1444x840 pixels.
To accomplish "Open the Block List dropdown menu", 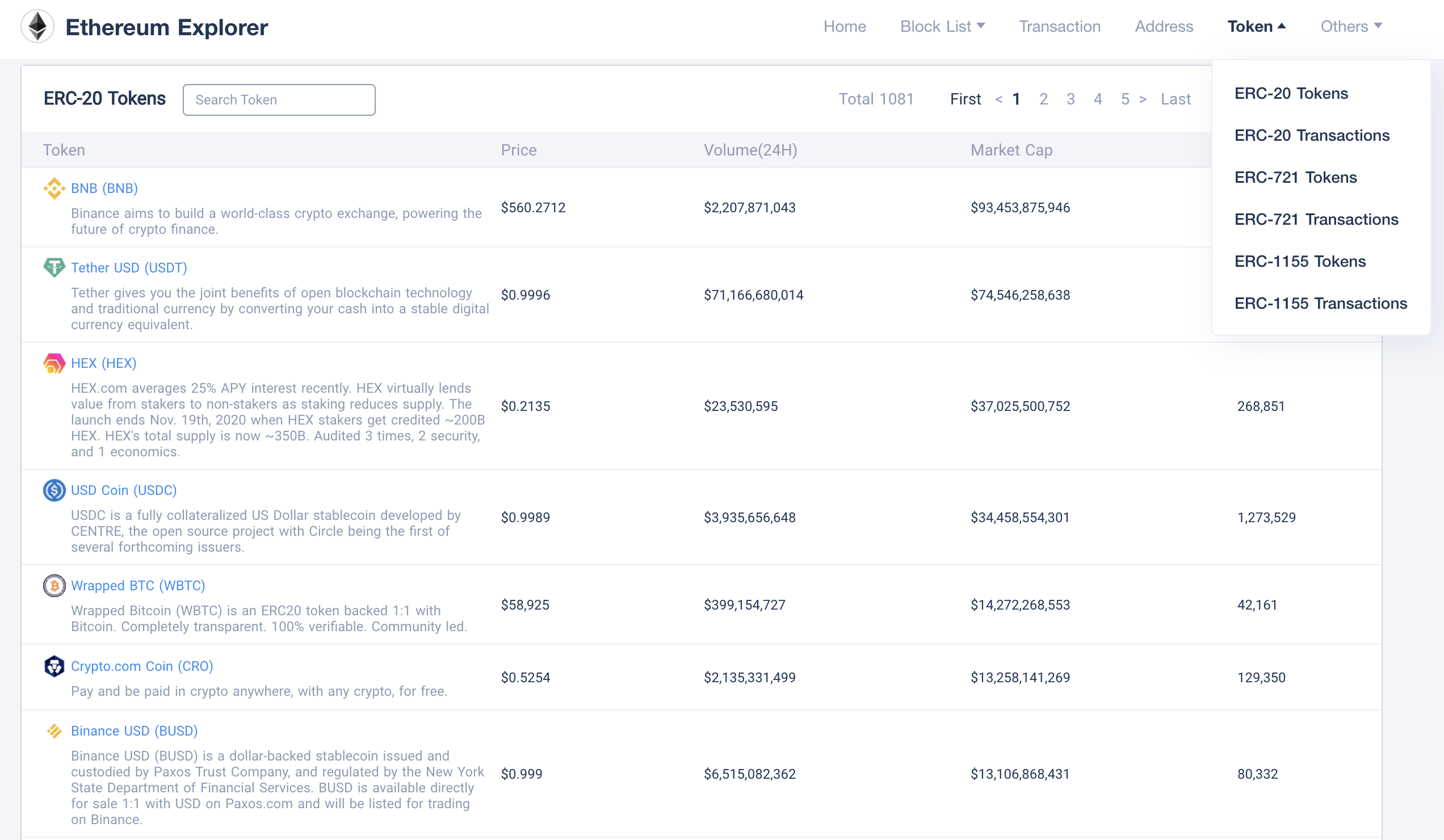I will click(x=942, y=26).
